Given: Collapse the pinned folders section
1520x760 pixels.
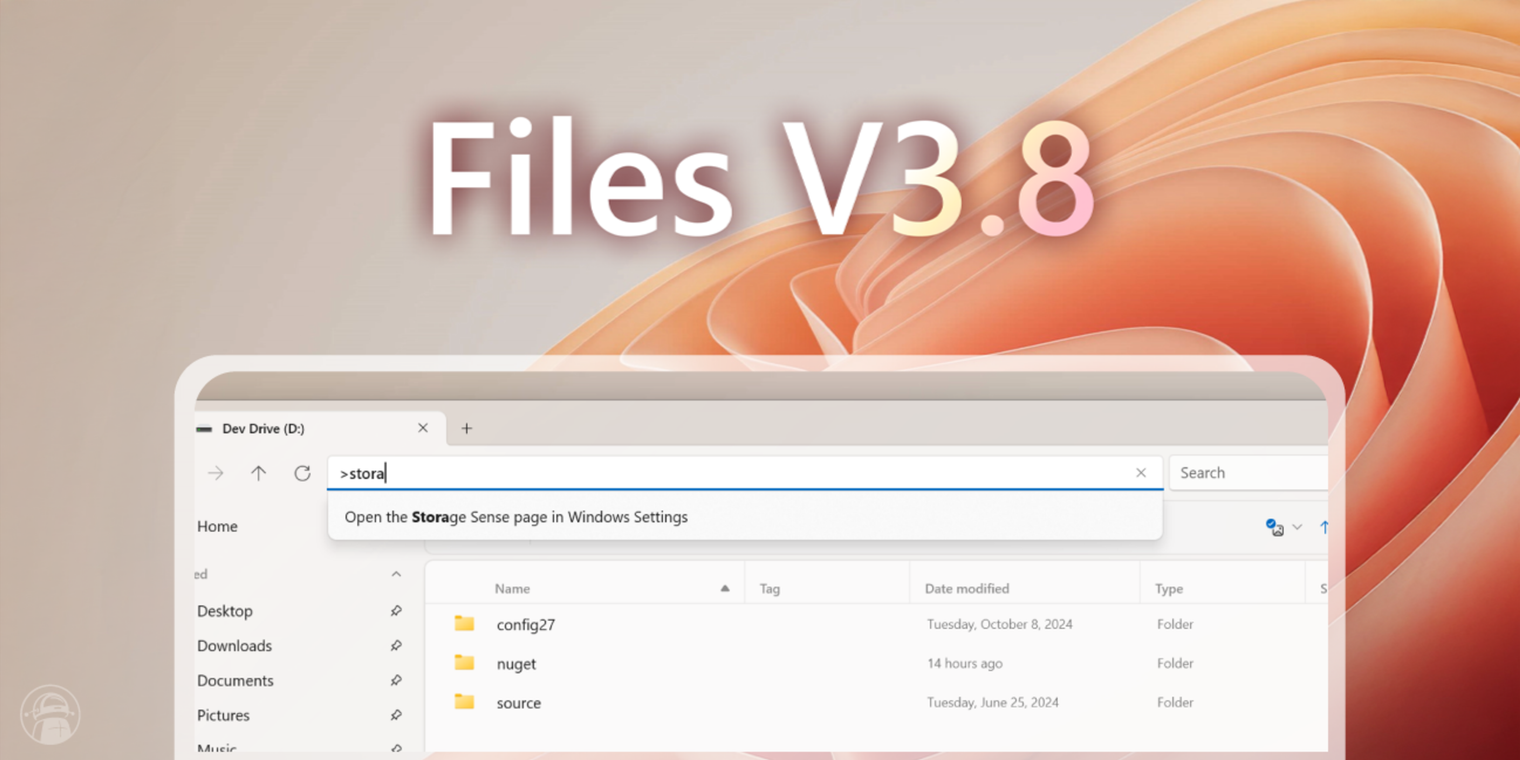Looking at the screenshot, I should (396, 574).
